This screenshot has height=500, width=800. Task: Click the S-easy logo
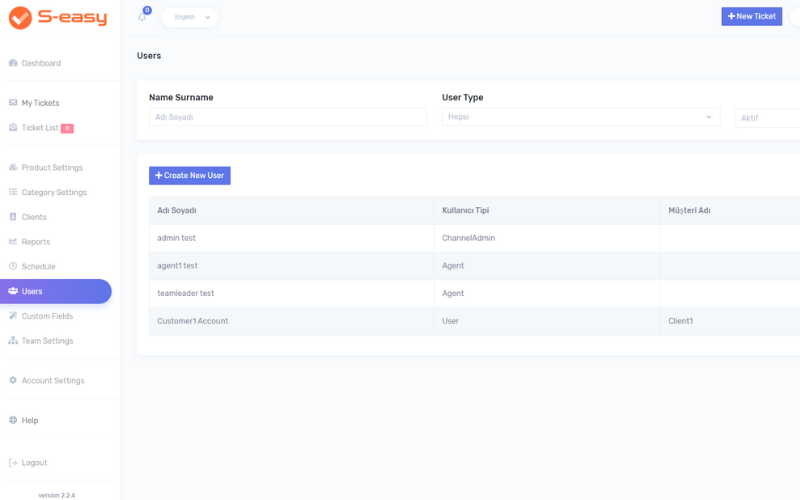pos(58,18)
